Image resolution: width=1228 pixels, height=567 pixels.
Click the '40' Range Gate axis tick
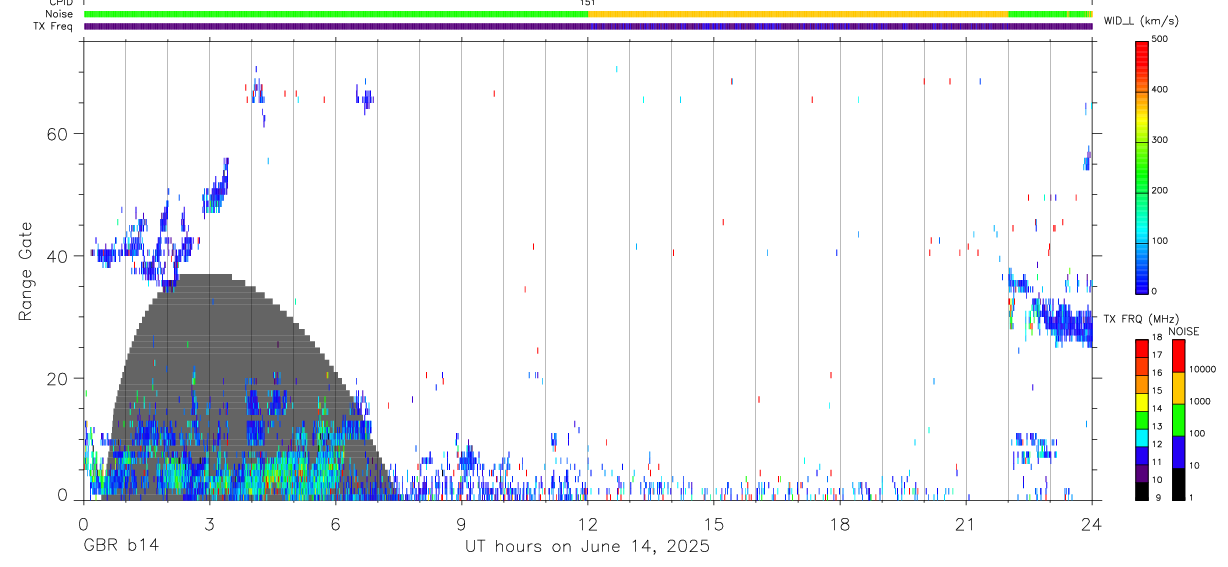[58, 256]
